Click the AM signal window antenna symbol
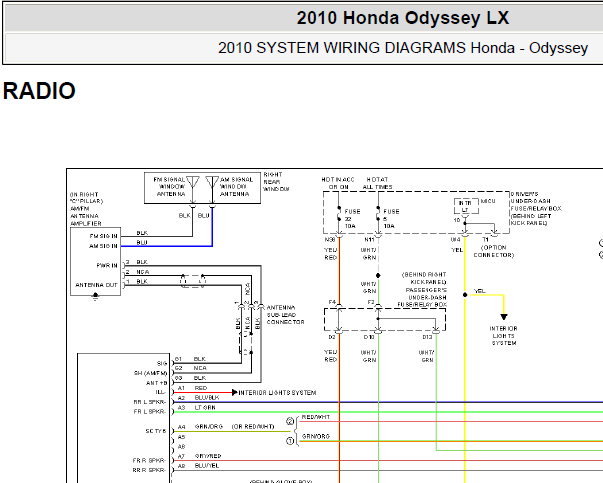Viewport: 603px width, 483px height. [x=212, y=183]
